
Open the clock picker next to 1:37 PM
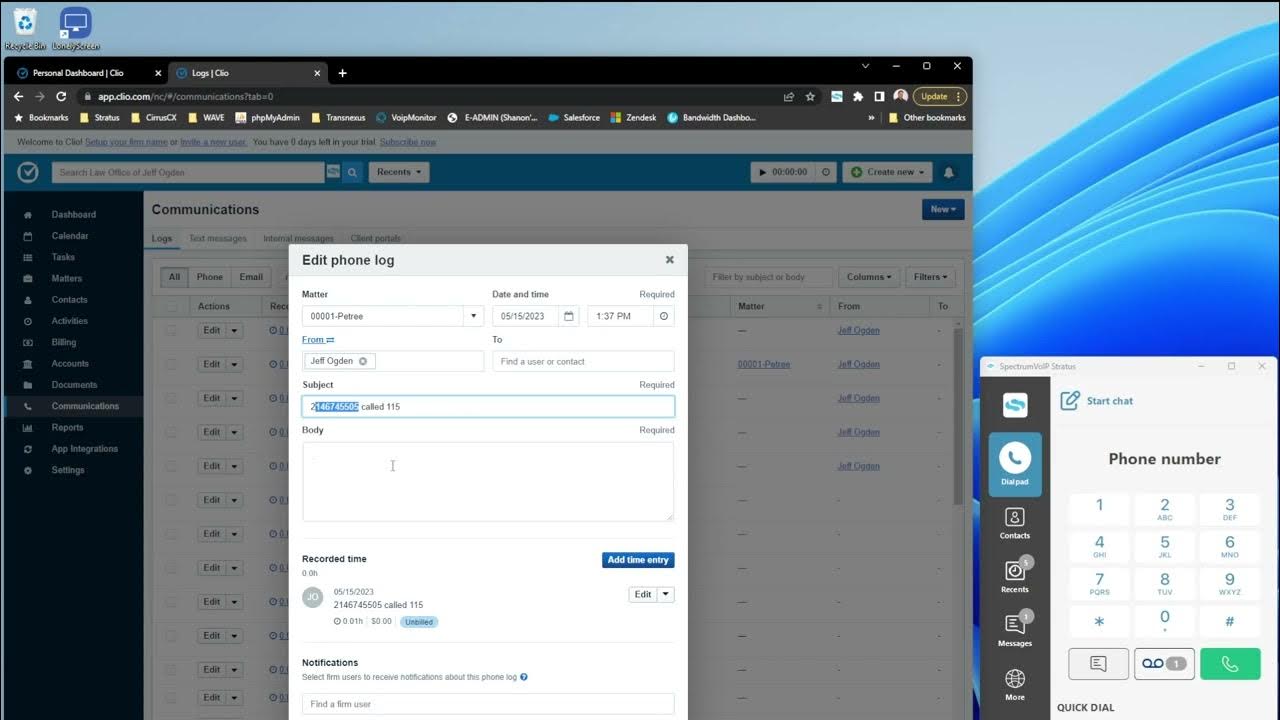[x=664, y=316]
